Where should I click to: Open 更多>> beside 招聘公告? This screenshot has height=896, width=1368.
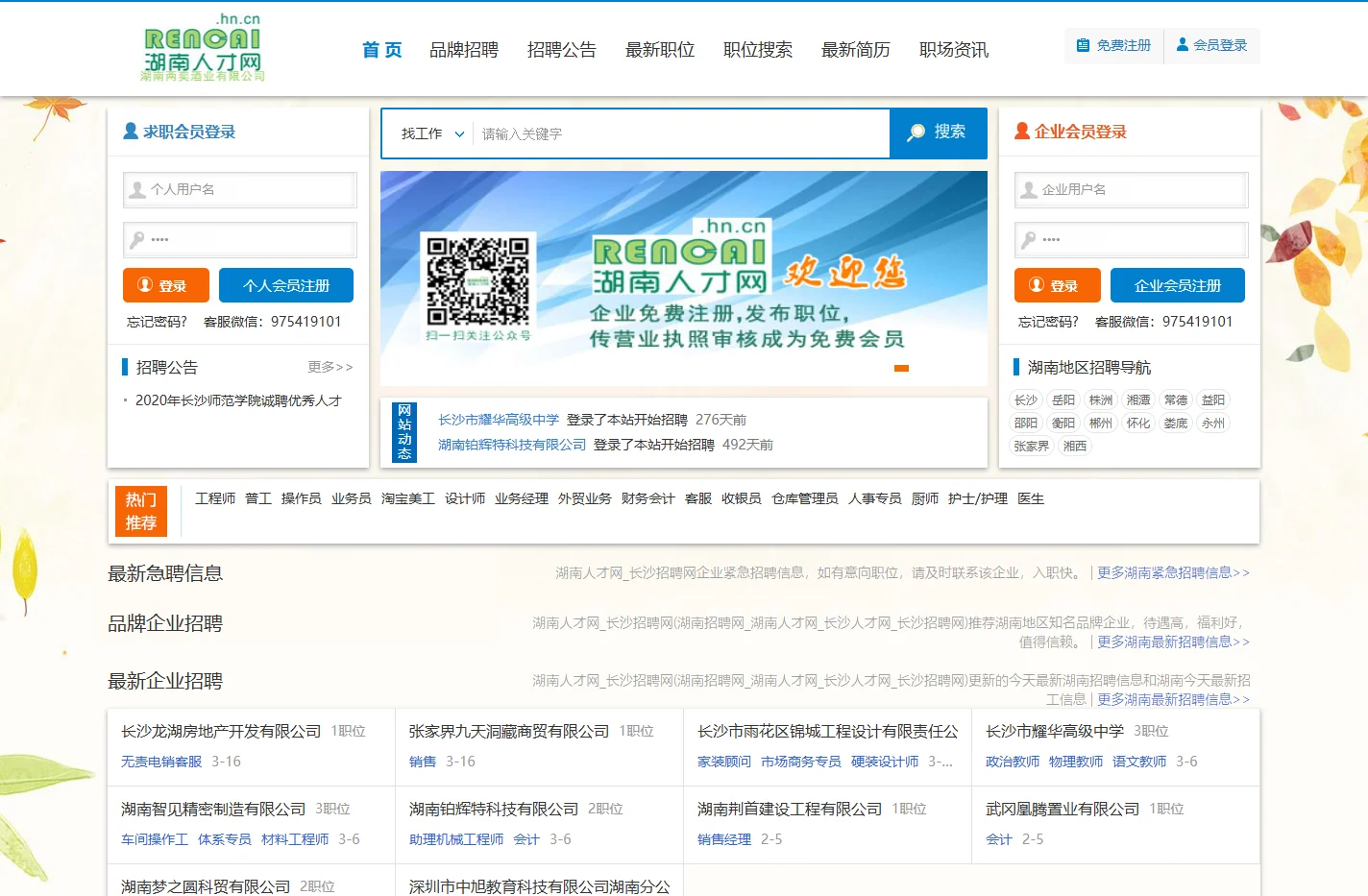(x=330, y=367)
